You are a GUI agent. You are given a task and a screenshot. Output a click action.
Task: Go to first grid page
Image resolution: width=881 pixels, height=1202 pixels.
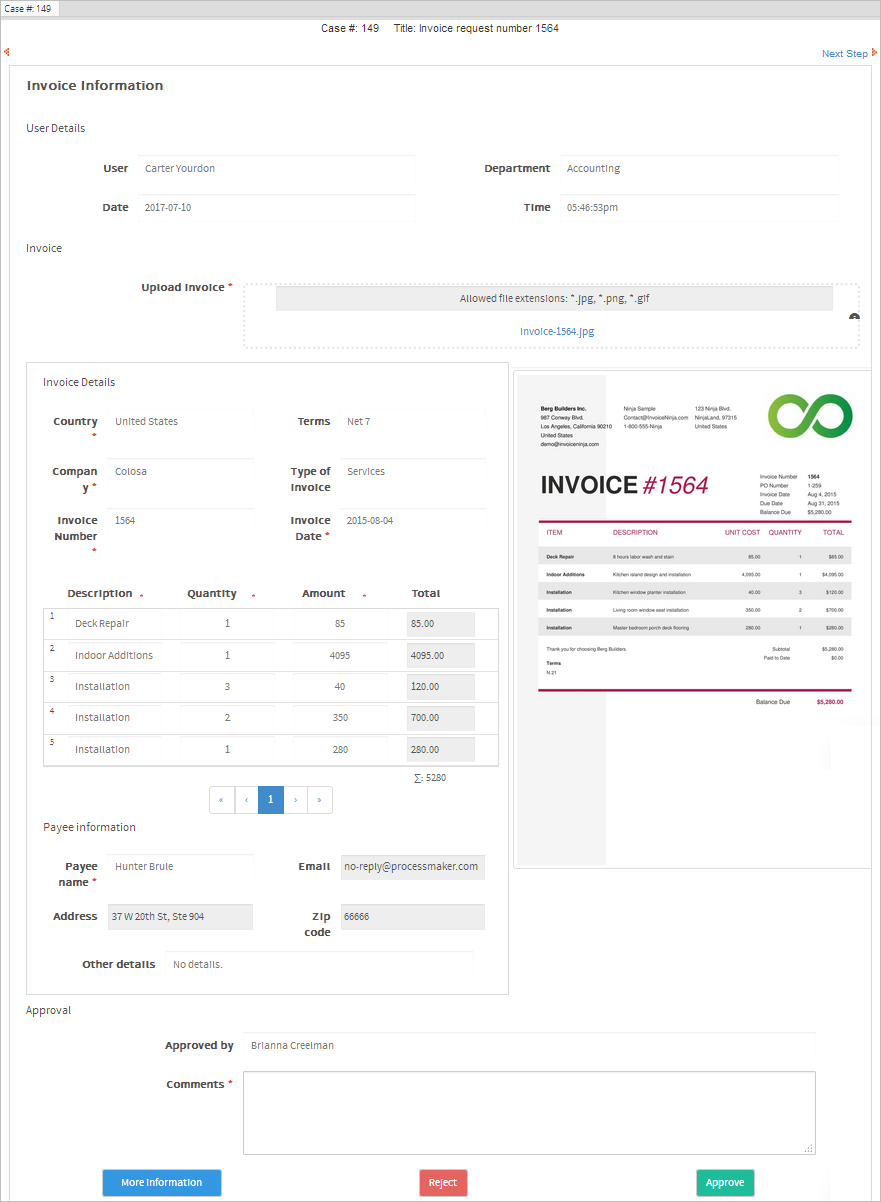click(x=221, y=800)
